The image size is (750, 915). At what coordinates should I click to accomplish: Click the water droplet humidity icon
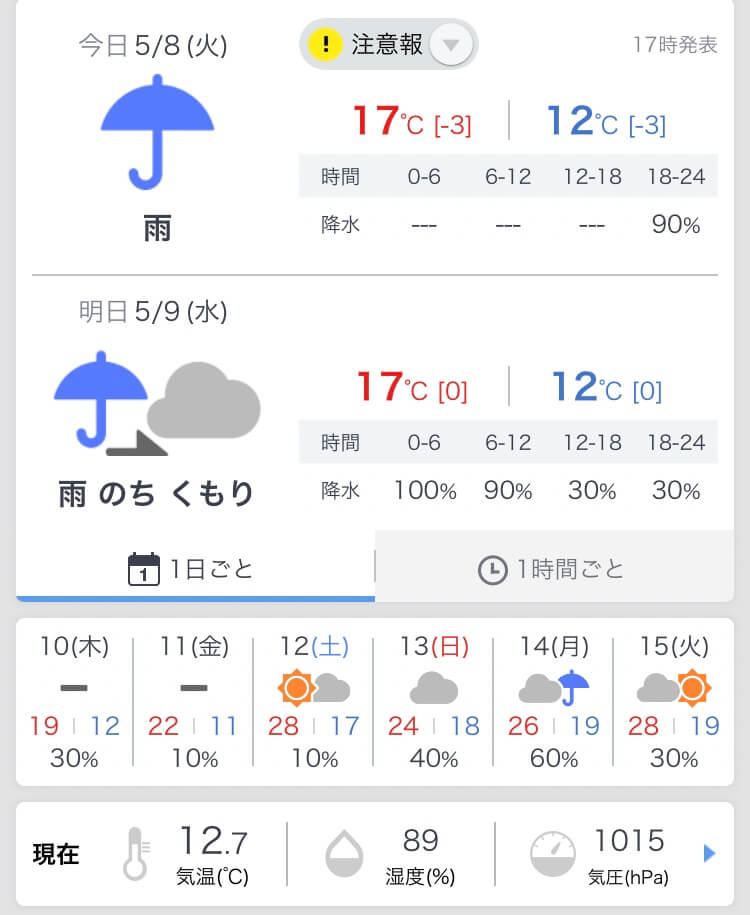click(344, 853)
